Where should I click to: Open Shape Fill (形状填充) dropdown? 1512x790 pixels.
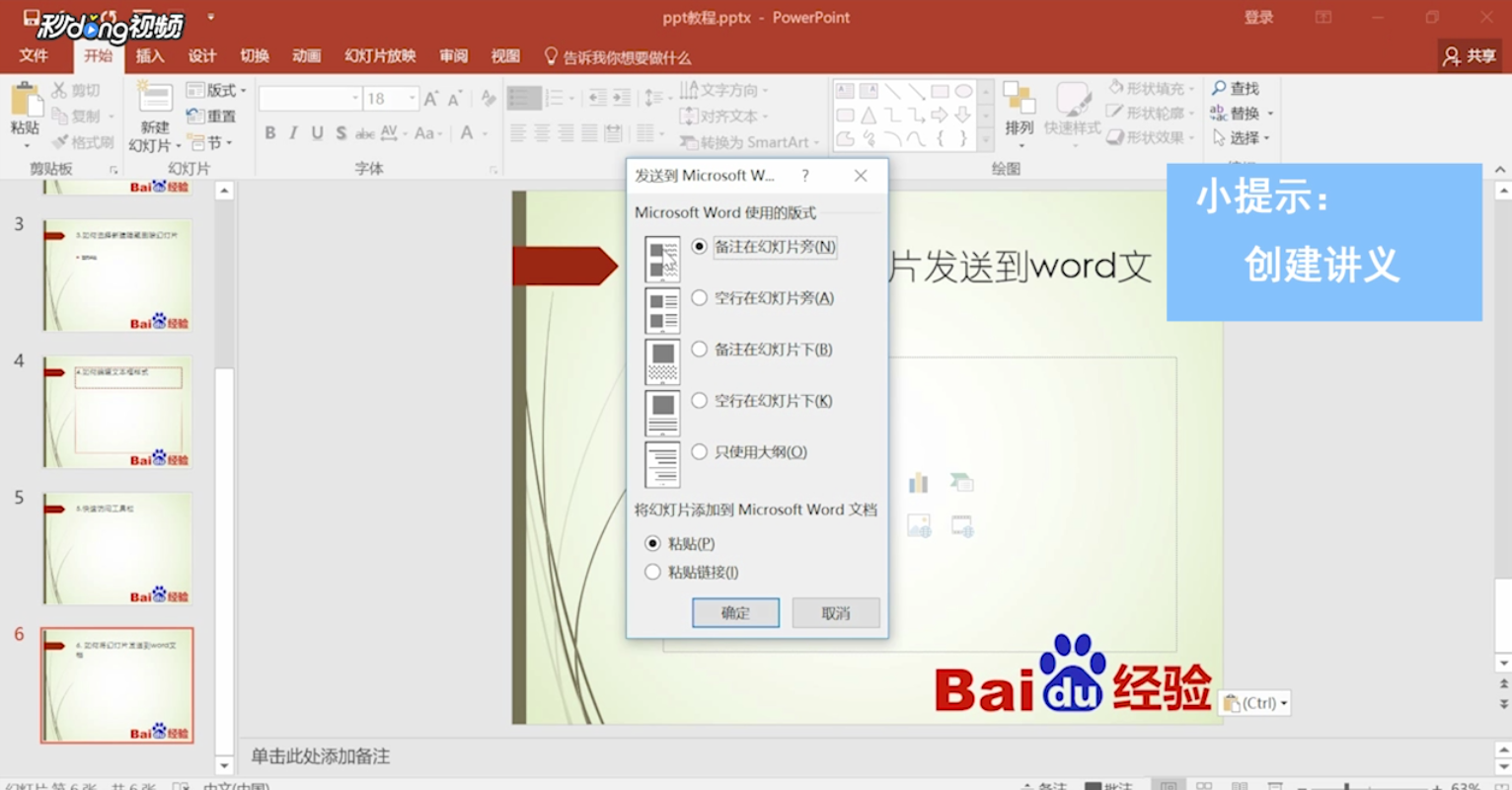tap(1191, 88)
